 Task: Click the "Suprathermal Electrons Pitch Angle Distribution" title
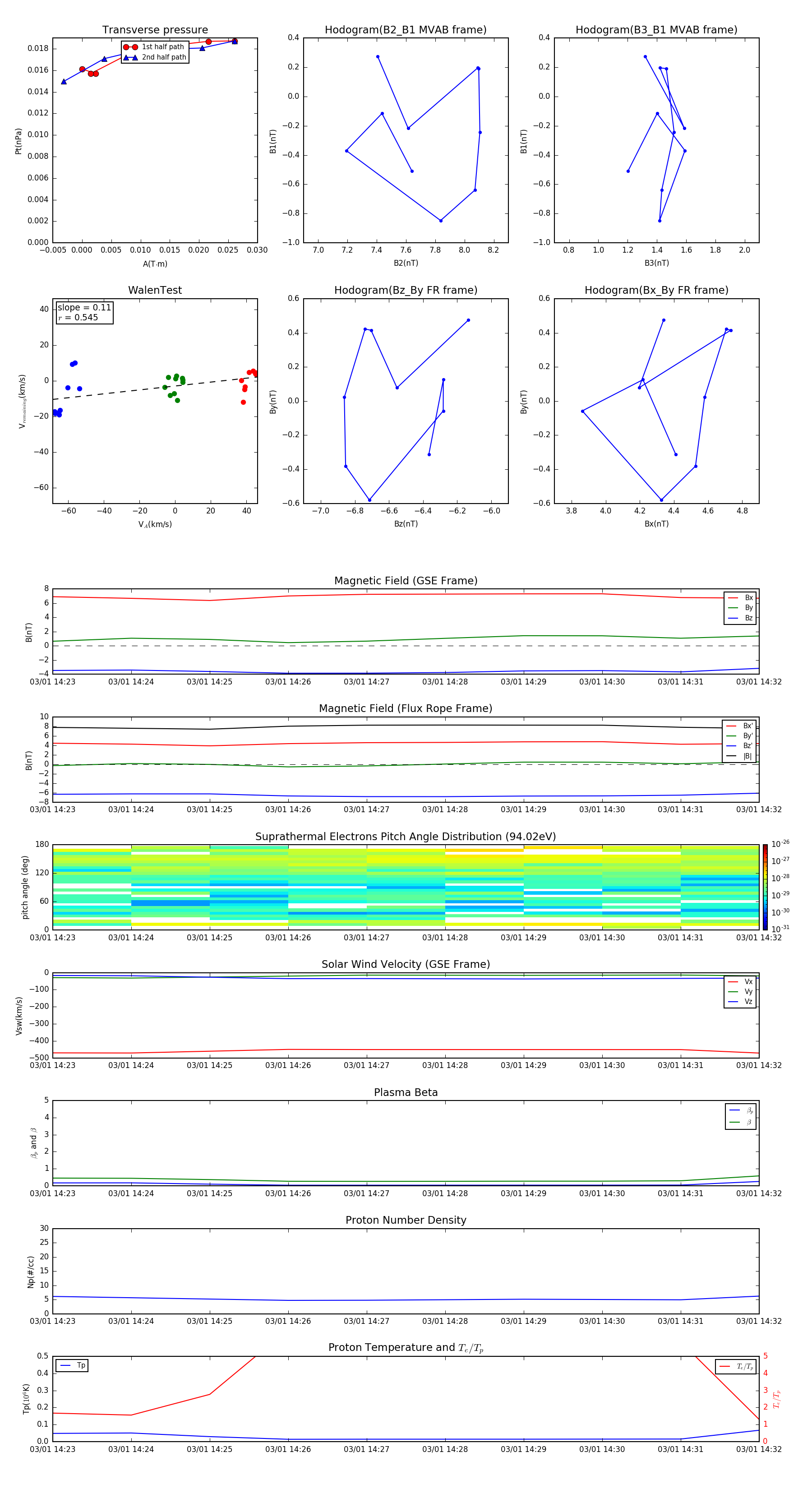pos(405,837)
